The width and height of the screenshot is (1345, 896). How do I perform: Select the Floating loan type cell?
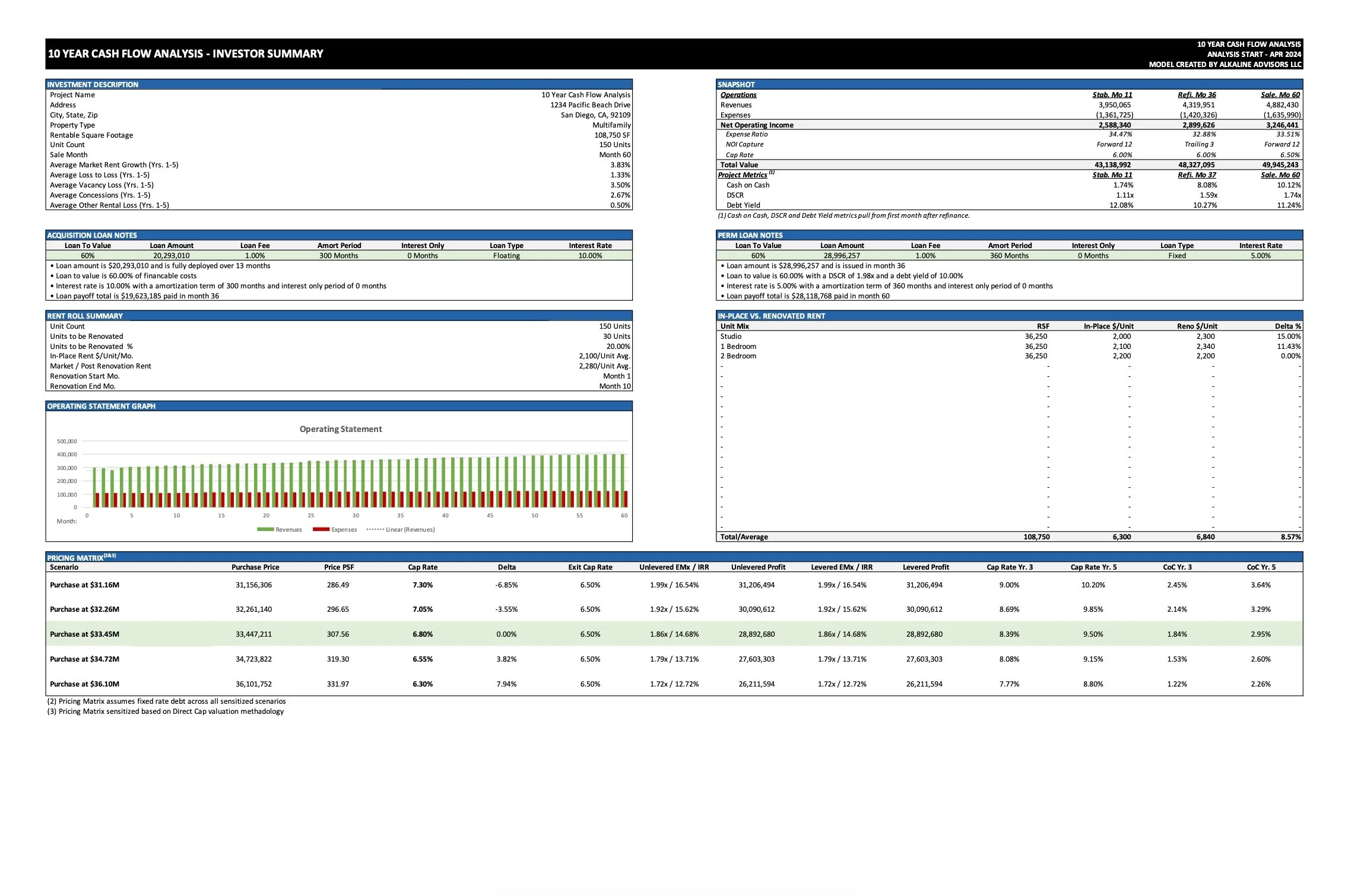506,256
